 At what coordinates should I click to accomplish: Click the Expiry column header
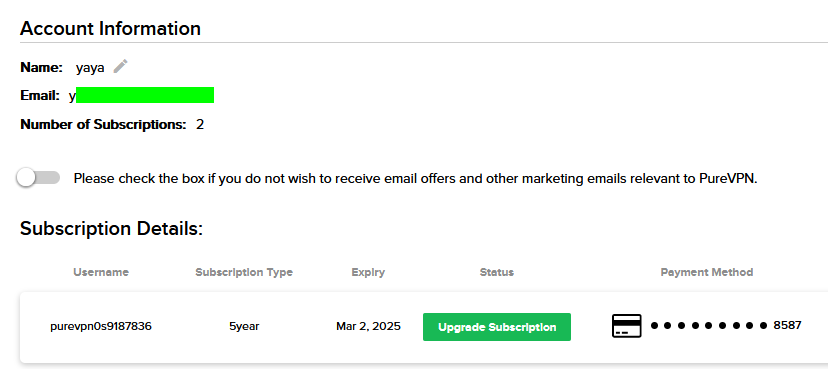[x=368, y=272]
